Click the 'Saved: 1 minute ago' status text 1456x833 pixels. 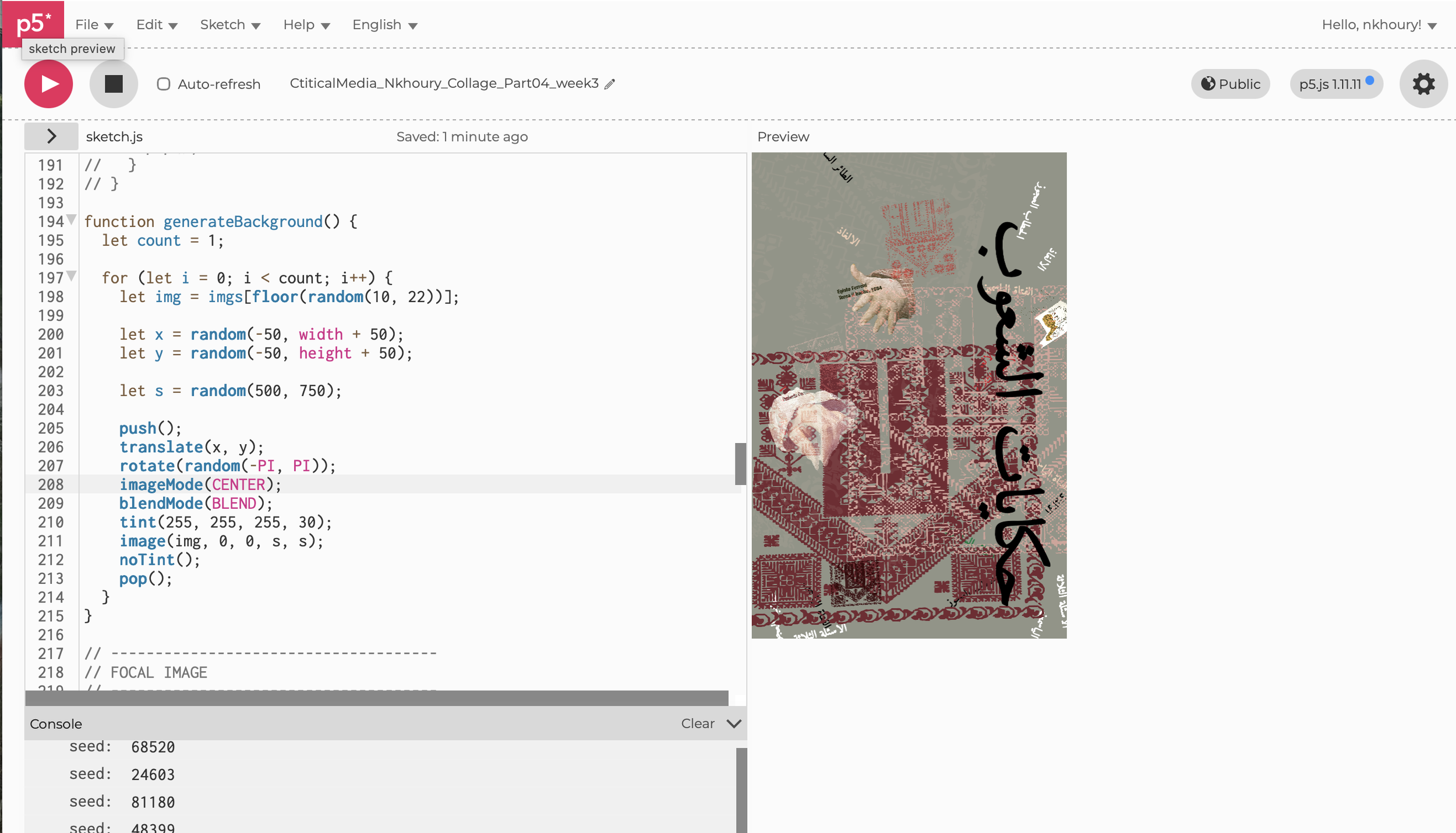(462, 137)
